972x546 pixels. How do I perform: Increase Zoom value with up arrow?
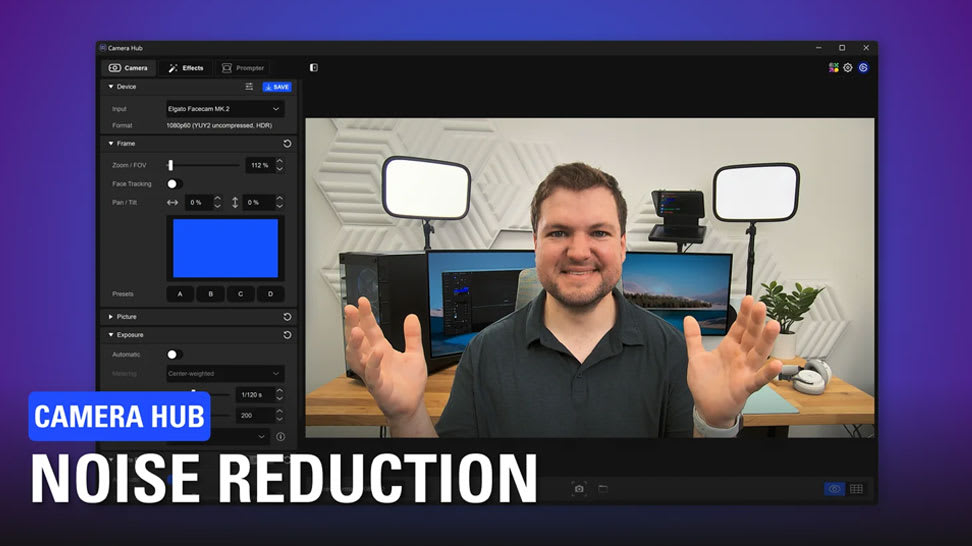point(280,161)
